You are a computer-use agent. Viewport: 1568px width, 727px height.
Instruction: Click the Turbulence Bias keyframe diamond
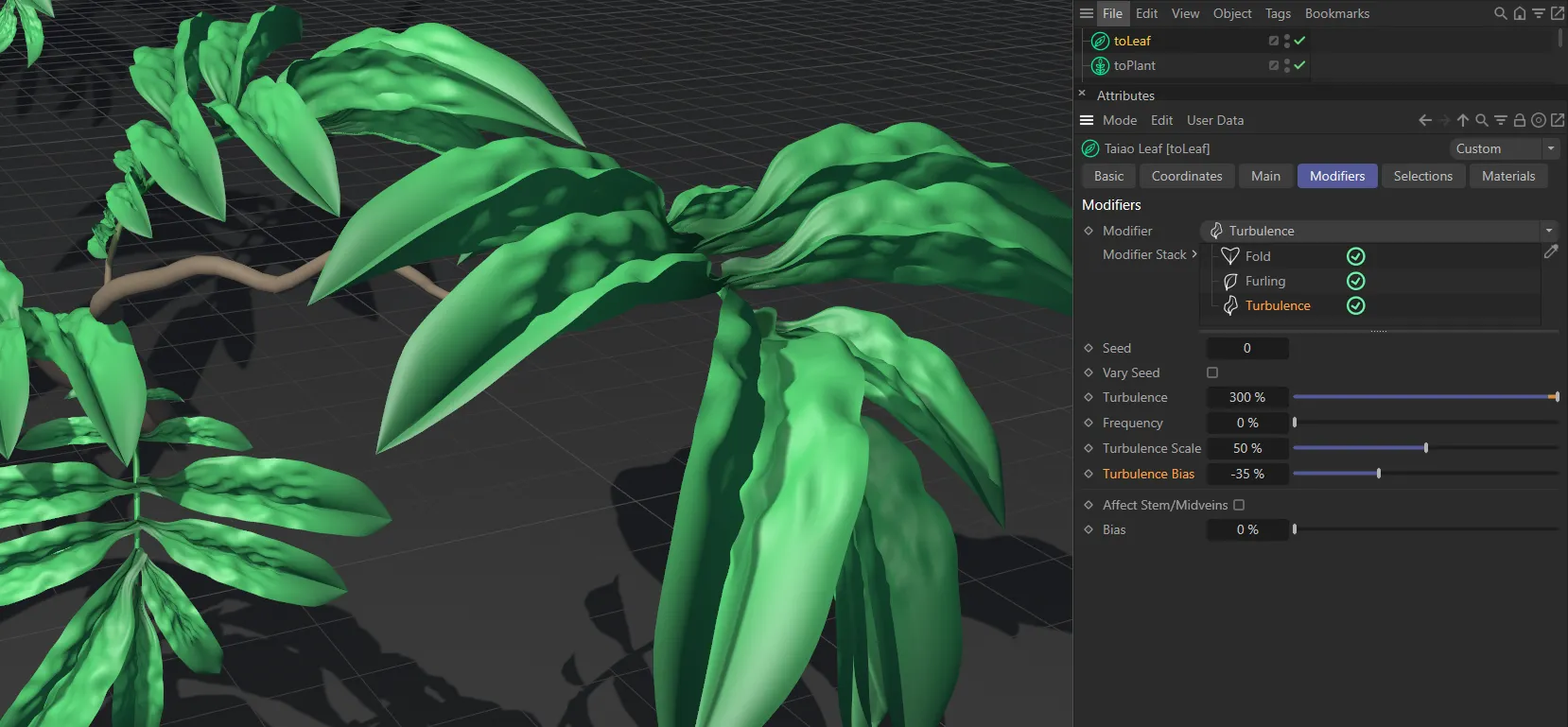pyautogui.click(x=1089, y=474)
